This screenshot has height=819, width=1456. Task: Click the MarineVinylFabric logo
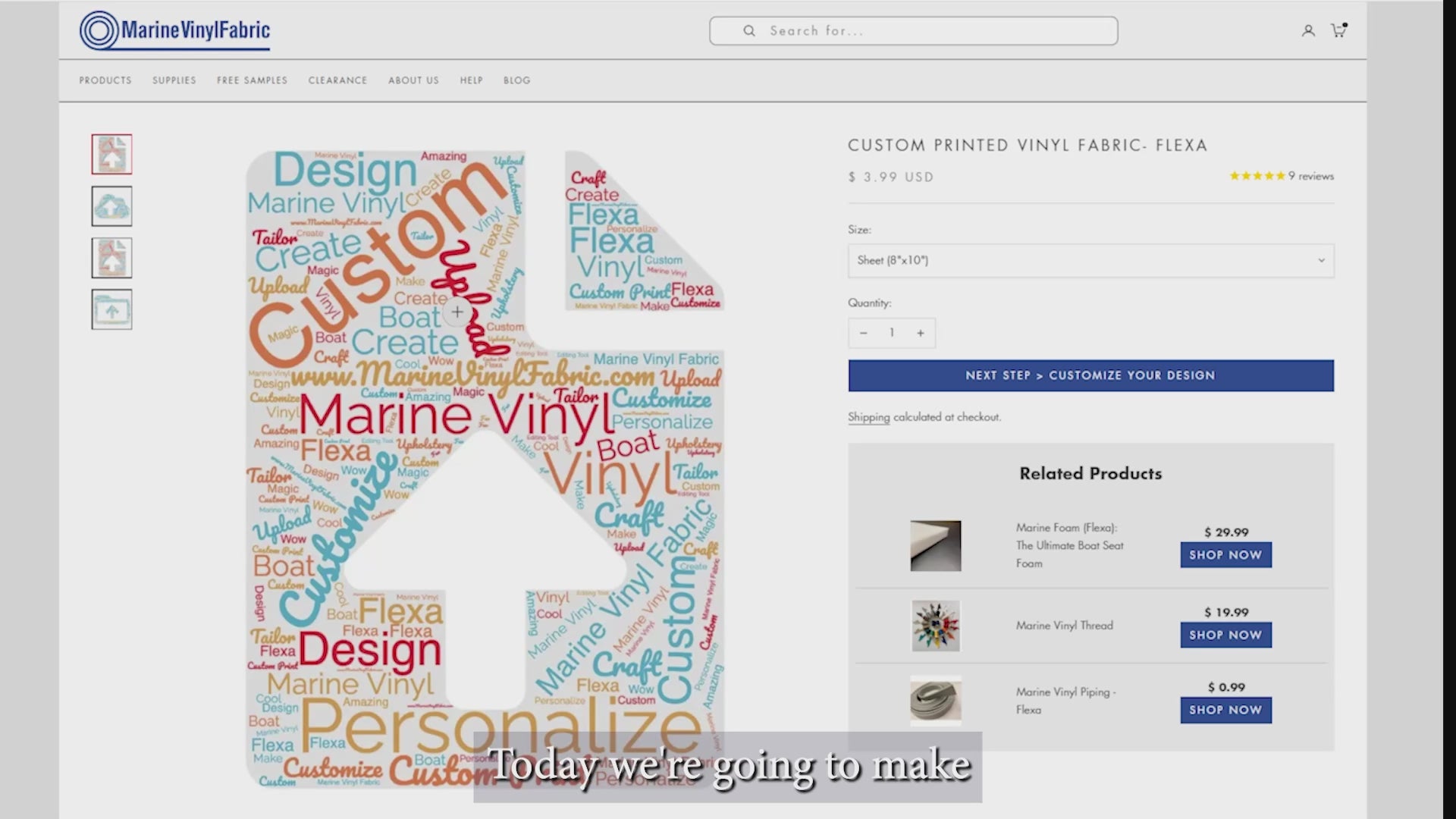click(175, 31)
